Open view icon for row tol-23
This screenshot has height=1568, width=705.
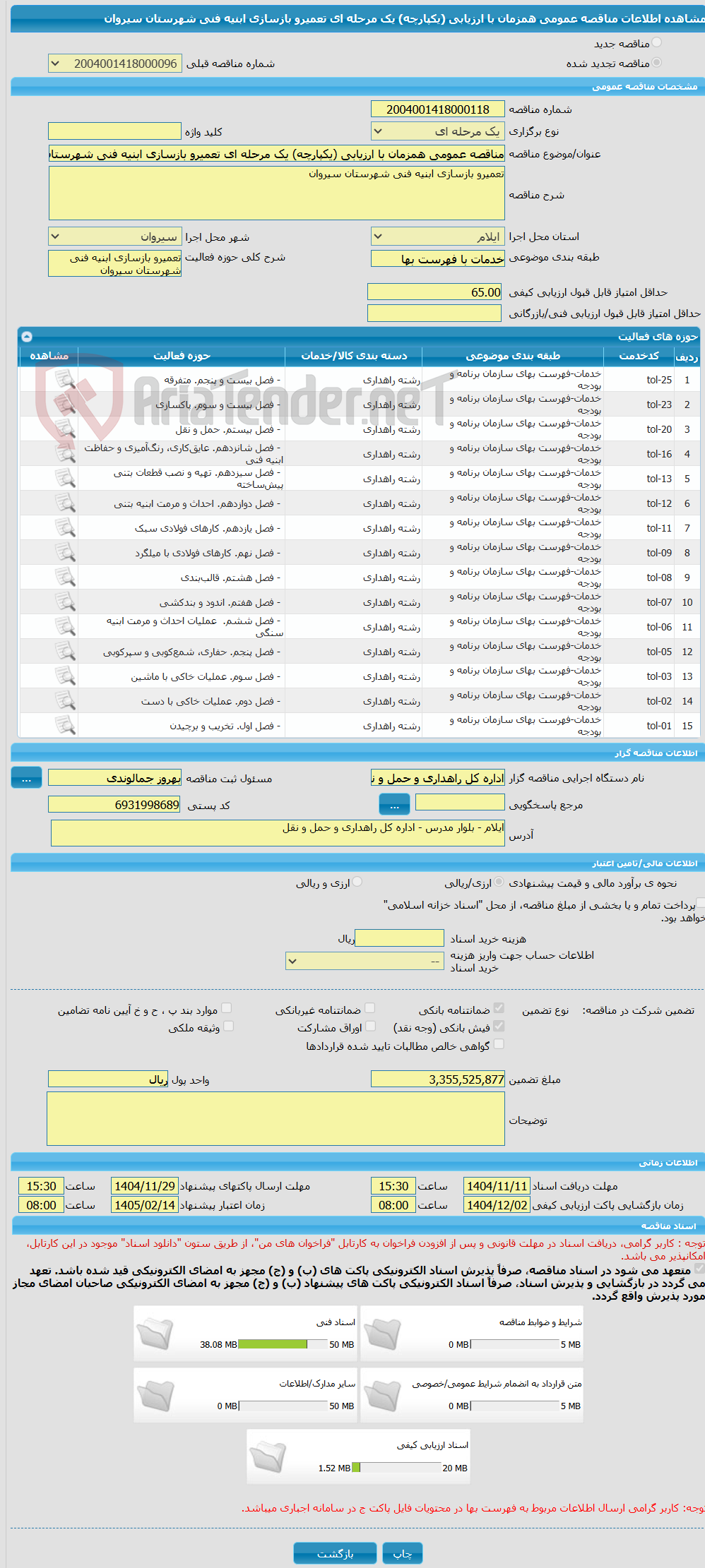[65, 405]
